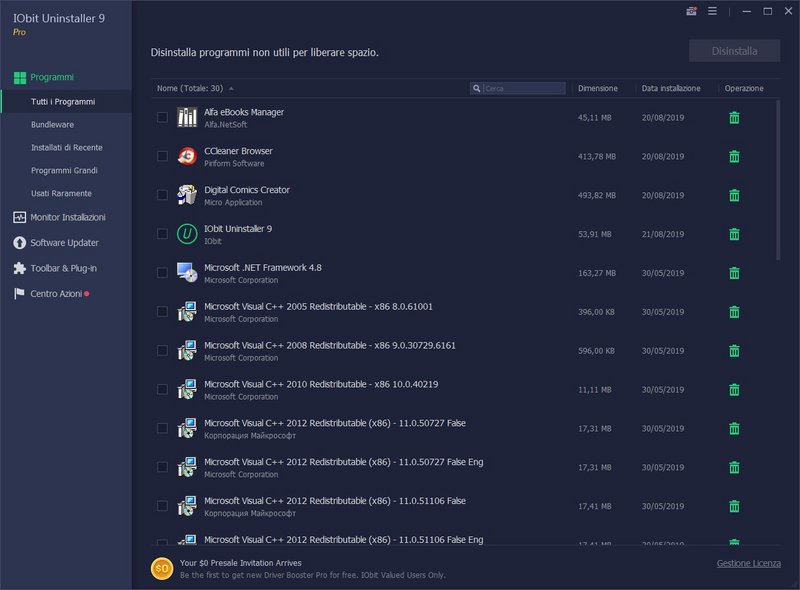The image size is (800, 590).
Task: Click Programmi label in sidebar
Action: click(52, 77)
